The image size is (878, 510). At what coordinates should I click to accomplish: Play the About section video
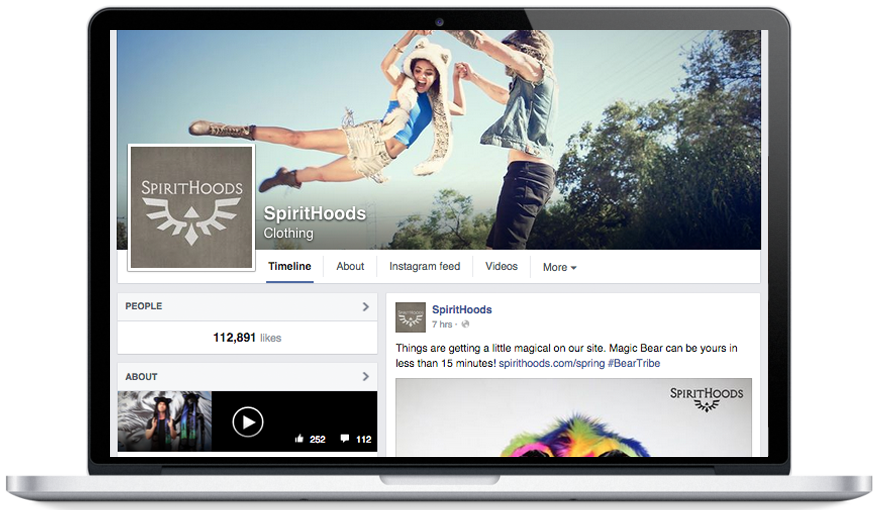pos(247,422)
